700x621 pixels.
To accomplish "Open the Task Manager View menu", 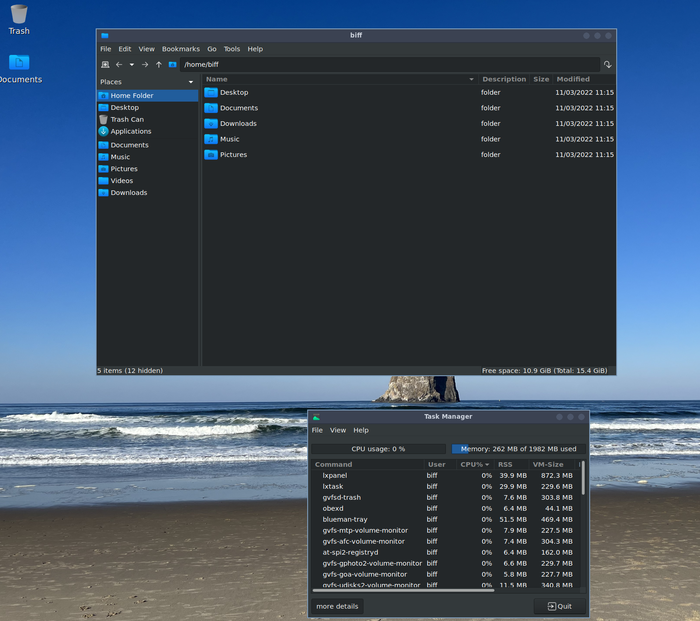I will [x=338, y=430].
